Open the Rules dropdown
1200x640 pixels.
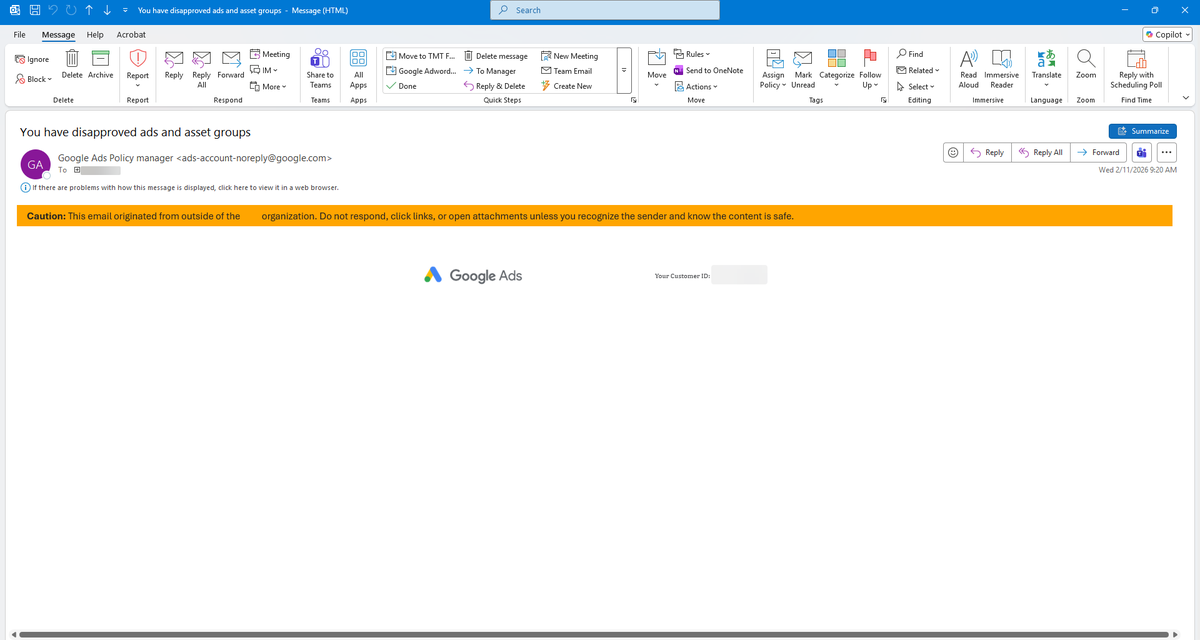(691, 54)
